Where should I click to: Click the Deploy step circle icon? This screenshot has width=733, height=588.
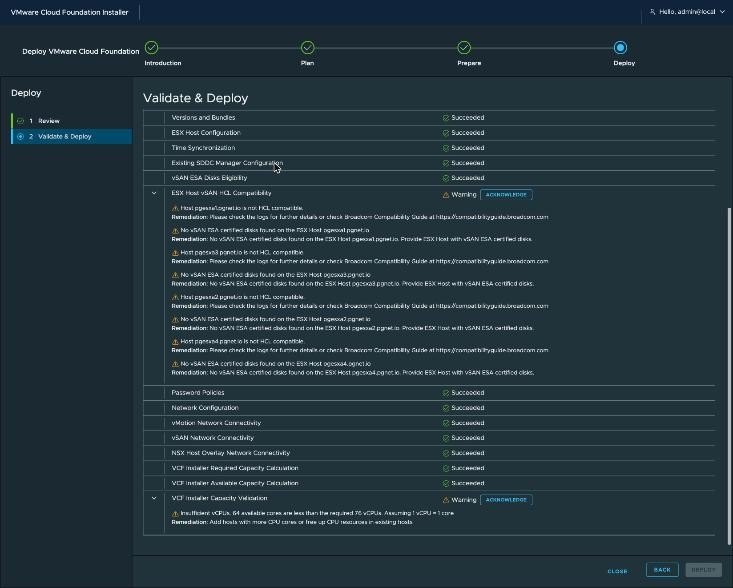[x=620, y=48]
